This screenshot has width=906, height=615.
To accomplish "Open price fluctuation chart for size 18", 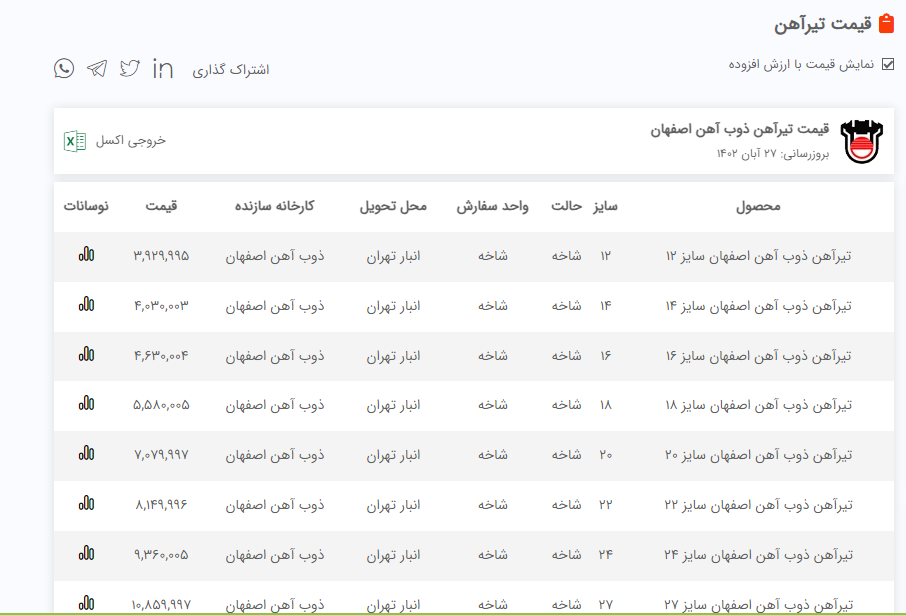I will 87,404.
